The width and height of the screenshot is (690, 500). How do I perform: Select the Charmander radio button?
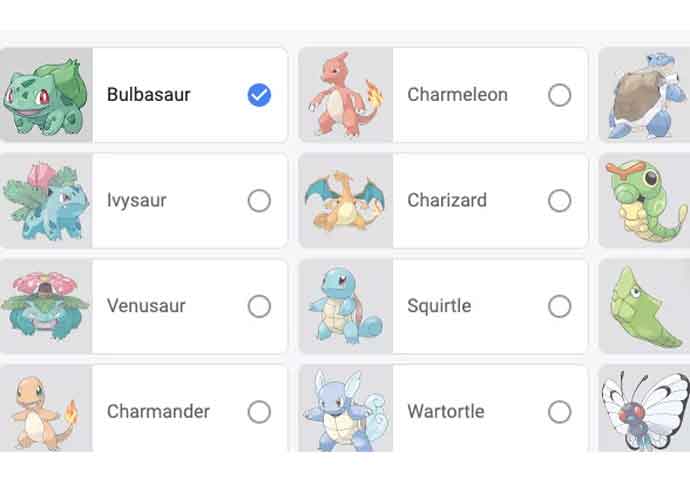click(x=259, y=411)
